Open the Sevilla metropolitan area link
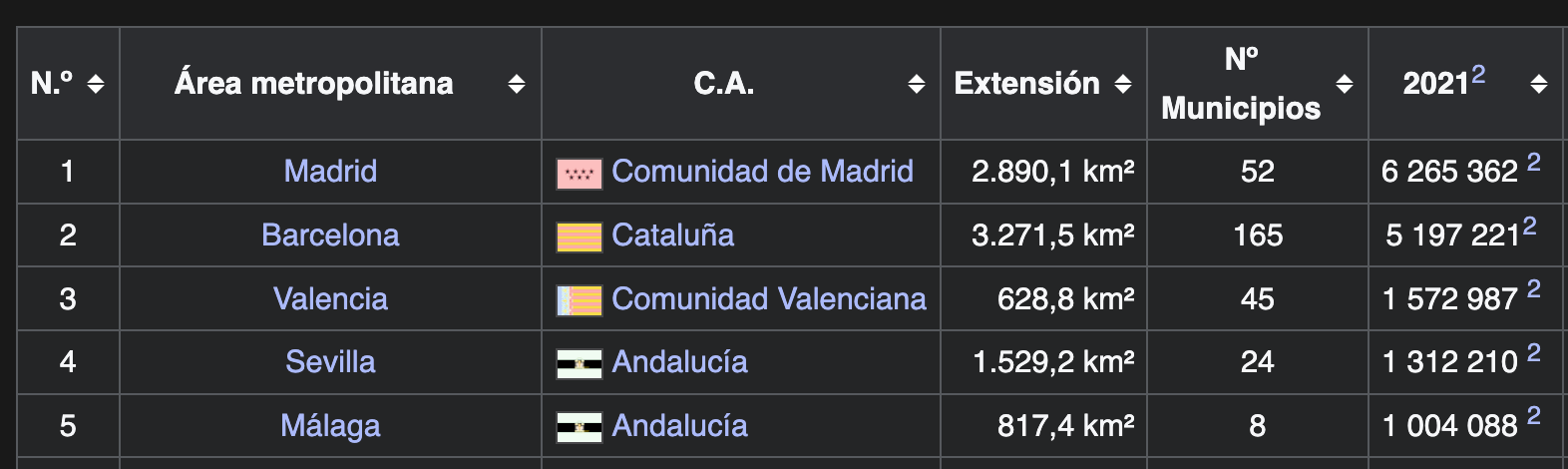The image size is (1568, 469). (x=330, y=361)
